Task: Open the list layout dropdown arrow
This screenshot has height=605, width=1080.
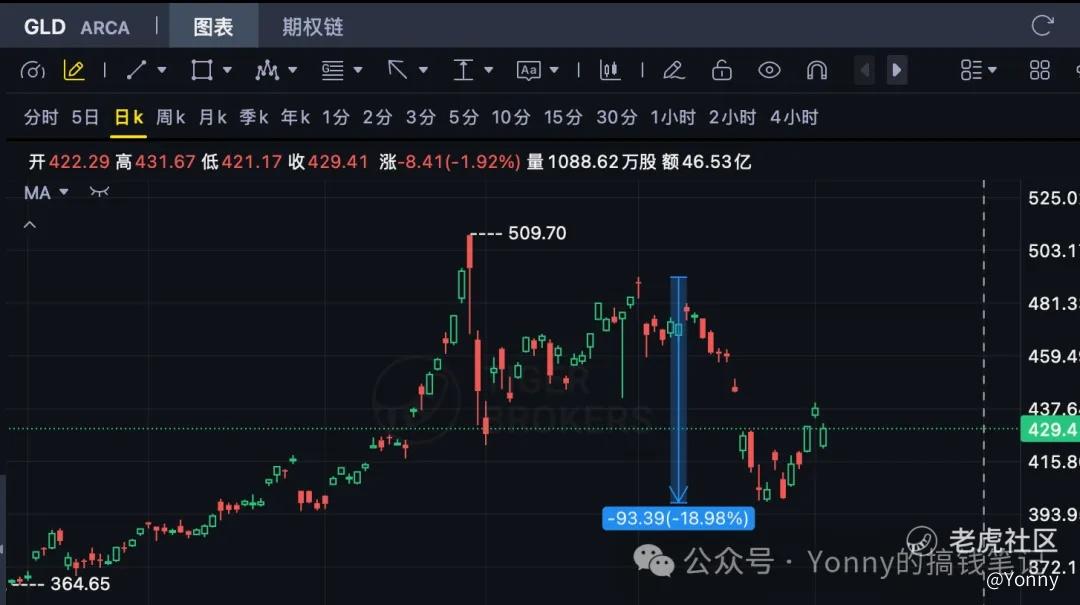Action: point(993,70)
